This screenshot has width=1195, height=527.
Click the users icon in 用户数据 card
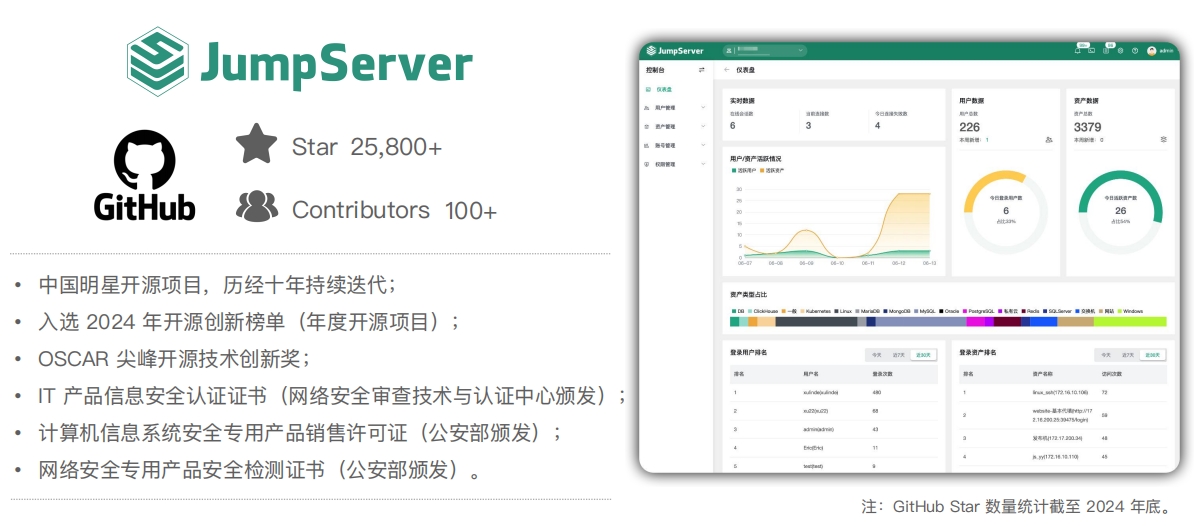coord(1049,140)
